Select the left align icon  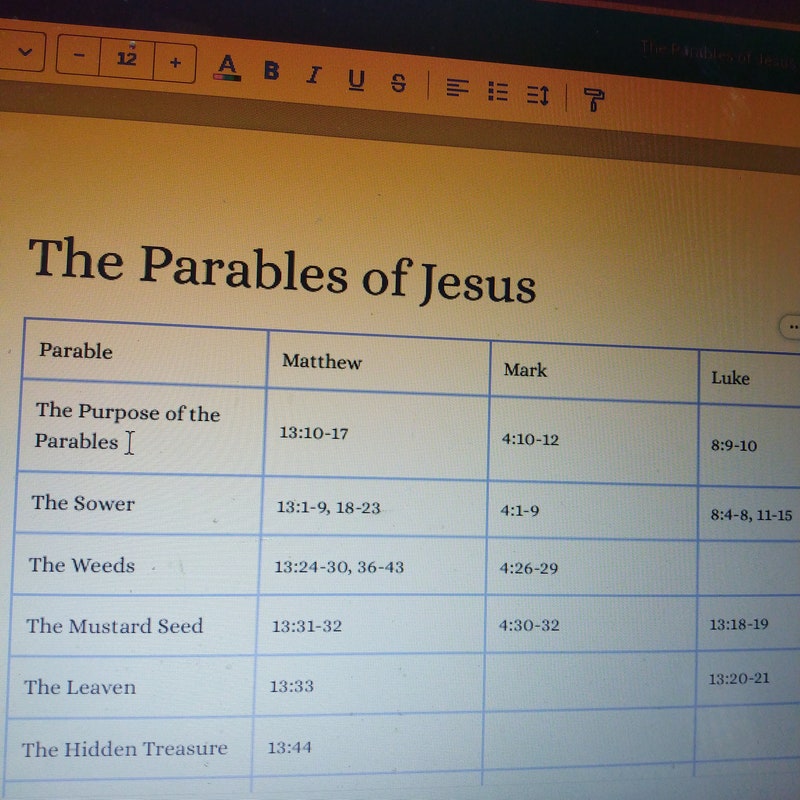457,88
